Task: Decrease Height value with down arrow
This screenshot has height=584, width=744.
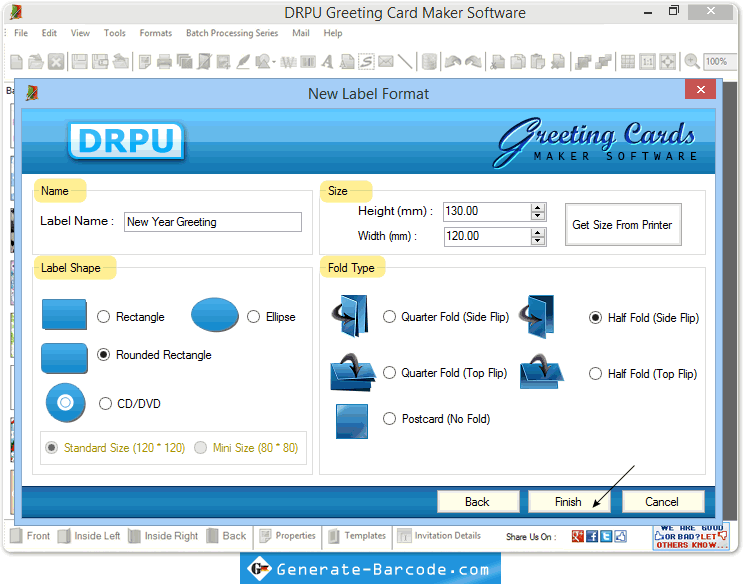Action: (x=538, y=216)
